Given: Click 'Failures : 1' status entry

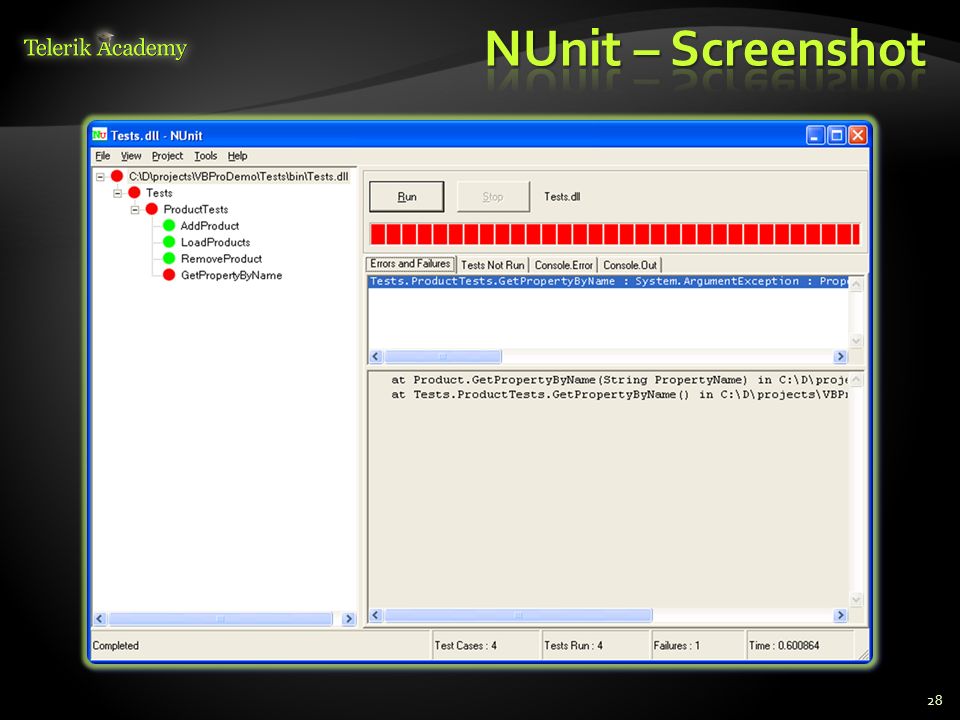Looking at the screenshot, I should point(677,645).
